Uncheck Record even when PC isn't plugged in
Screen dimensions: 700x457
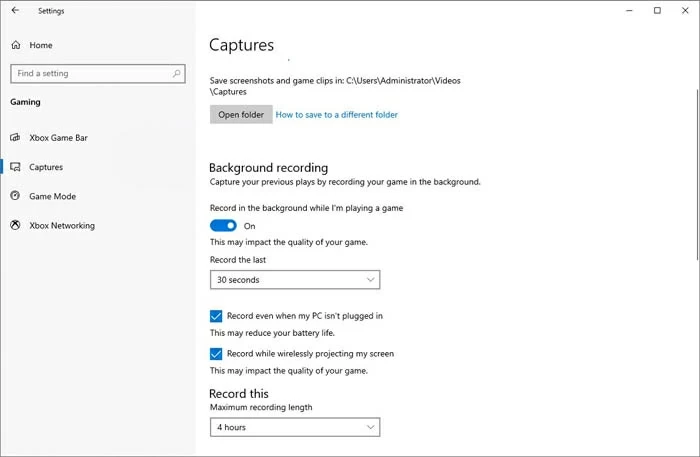point(216,316)
